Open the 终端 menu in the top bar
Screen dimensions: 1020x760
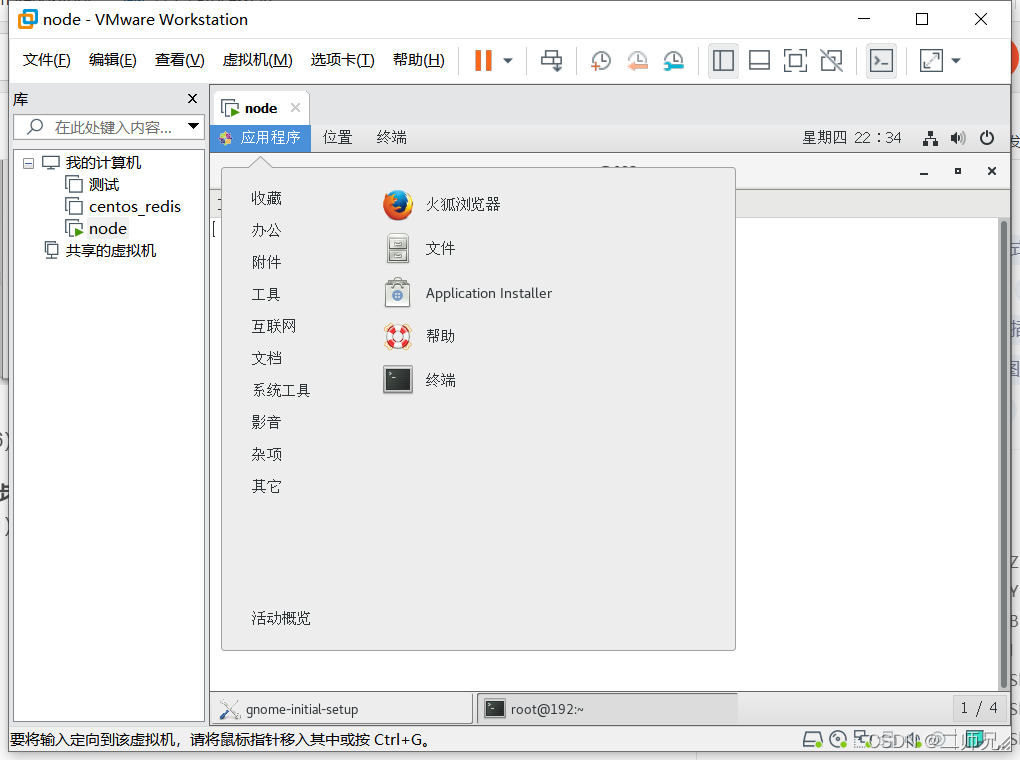pos(392,138)
